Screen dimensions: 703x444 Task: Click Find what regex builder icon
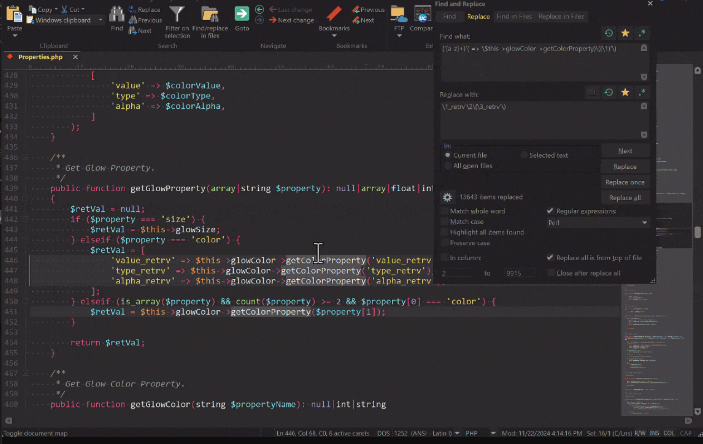tap(642, 33)
